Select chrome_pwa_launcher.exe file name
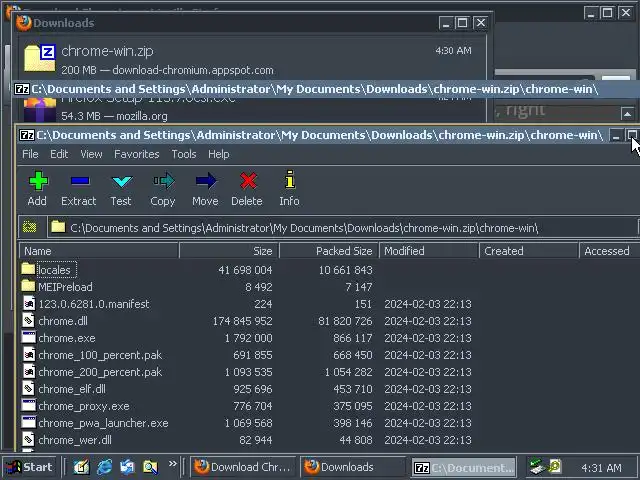Screen dimensions: 640x480 [103, 423]
